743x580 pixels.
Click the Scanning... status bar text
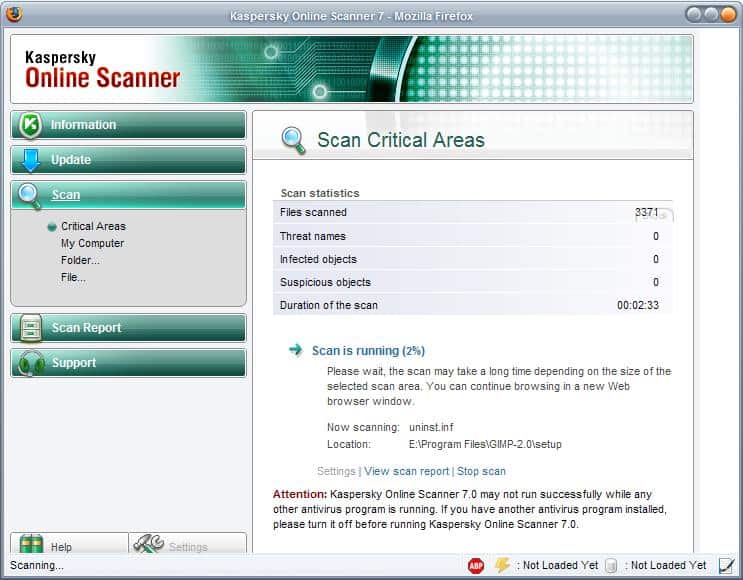tap(36, 565)
